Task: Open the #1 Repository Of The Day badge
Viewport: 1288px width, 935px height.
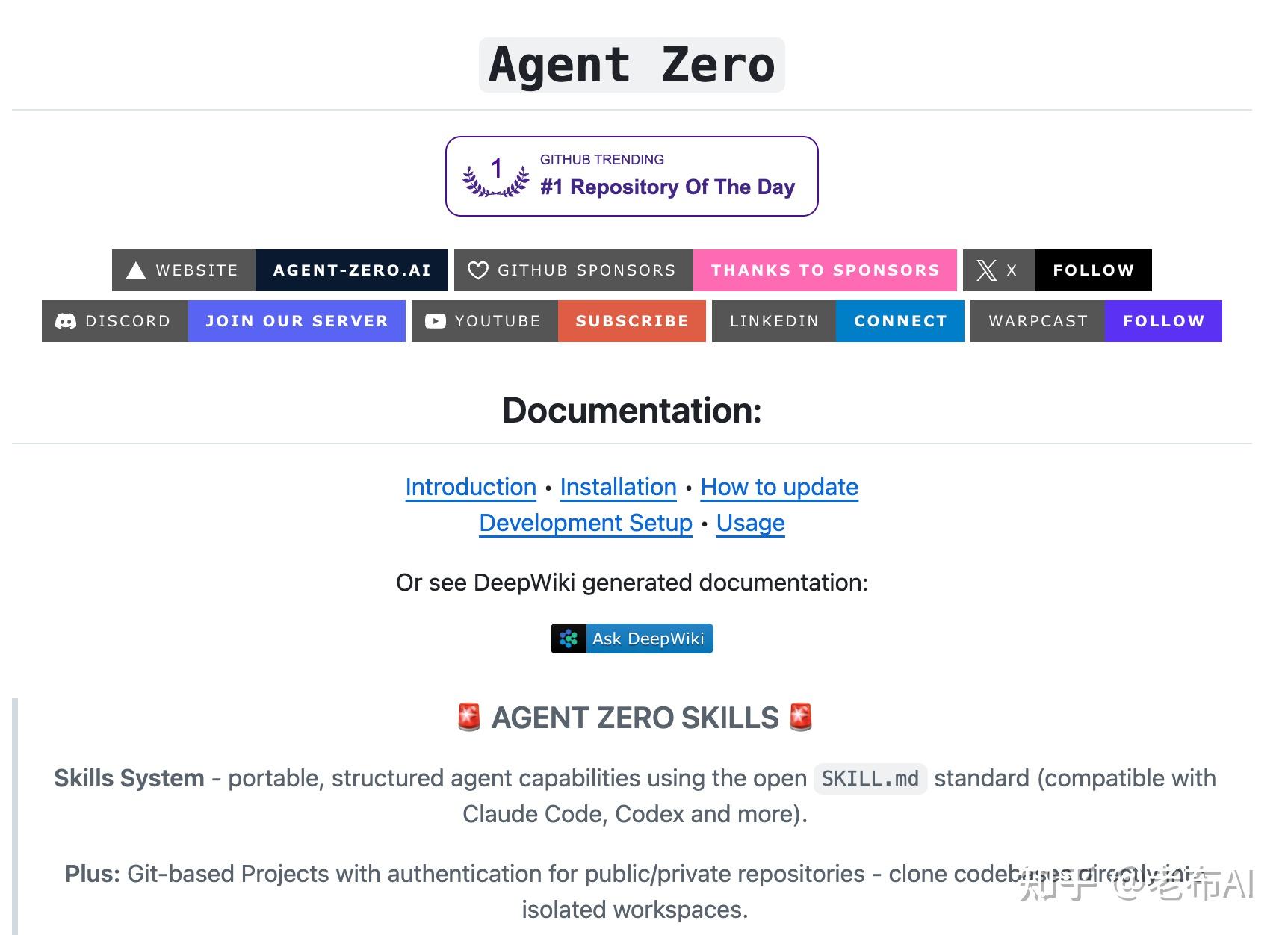Action: [632, 176]
